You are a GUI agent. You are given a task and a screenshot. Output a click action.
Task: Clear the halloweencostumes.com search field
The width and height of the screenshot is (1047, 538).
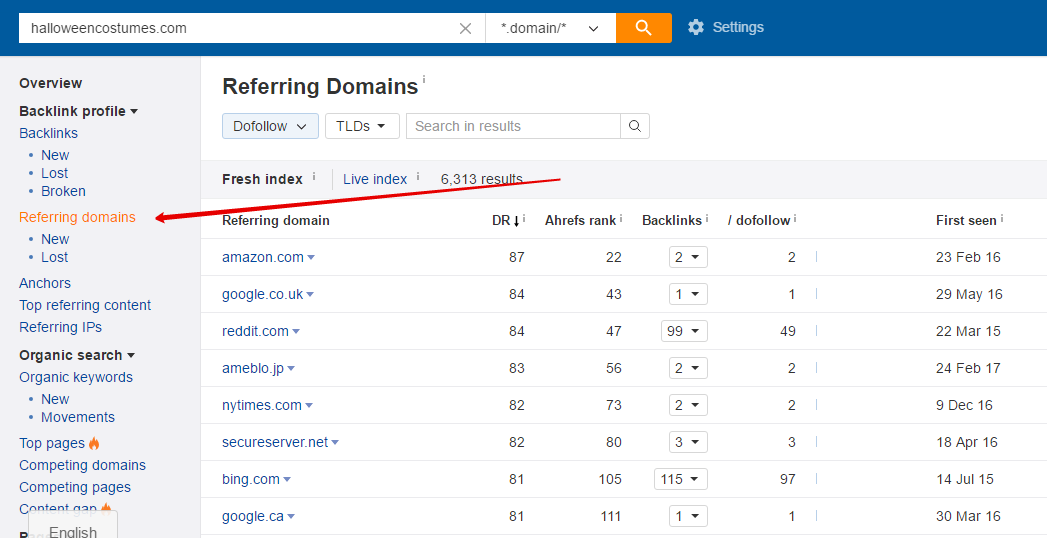click(465, 28)
